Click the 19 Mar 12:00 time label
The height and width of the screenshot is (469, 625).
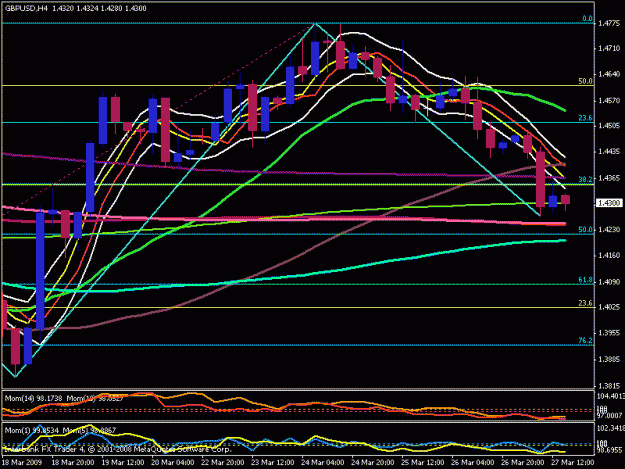coord(123,463)
